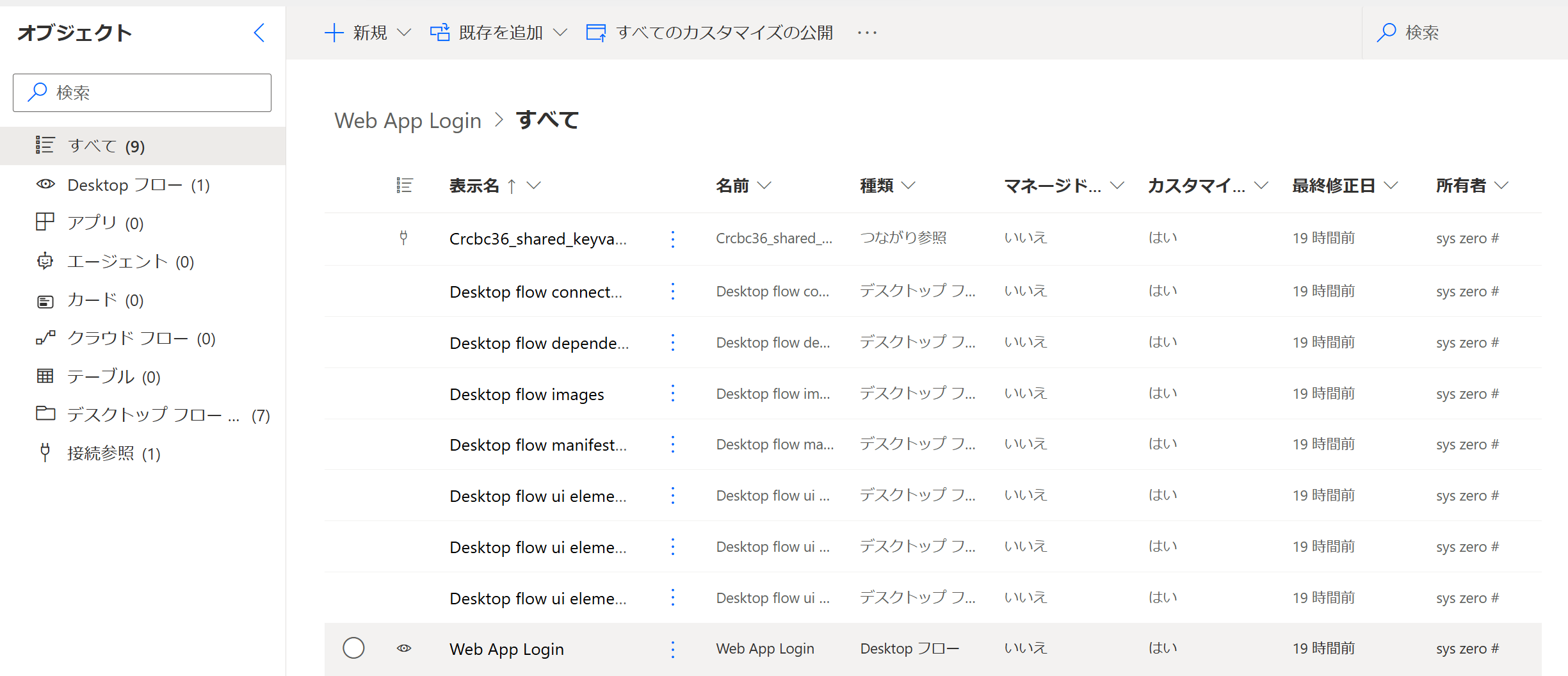This screenshot has height=676, width=1568.
Task: Click the plus icon for 新規
Action: pyautogui.click(x=334, y=33)
